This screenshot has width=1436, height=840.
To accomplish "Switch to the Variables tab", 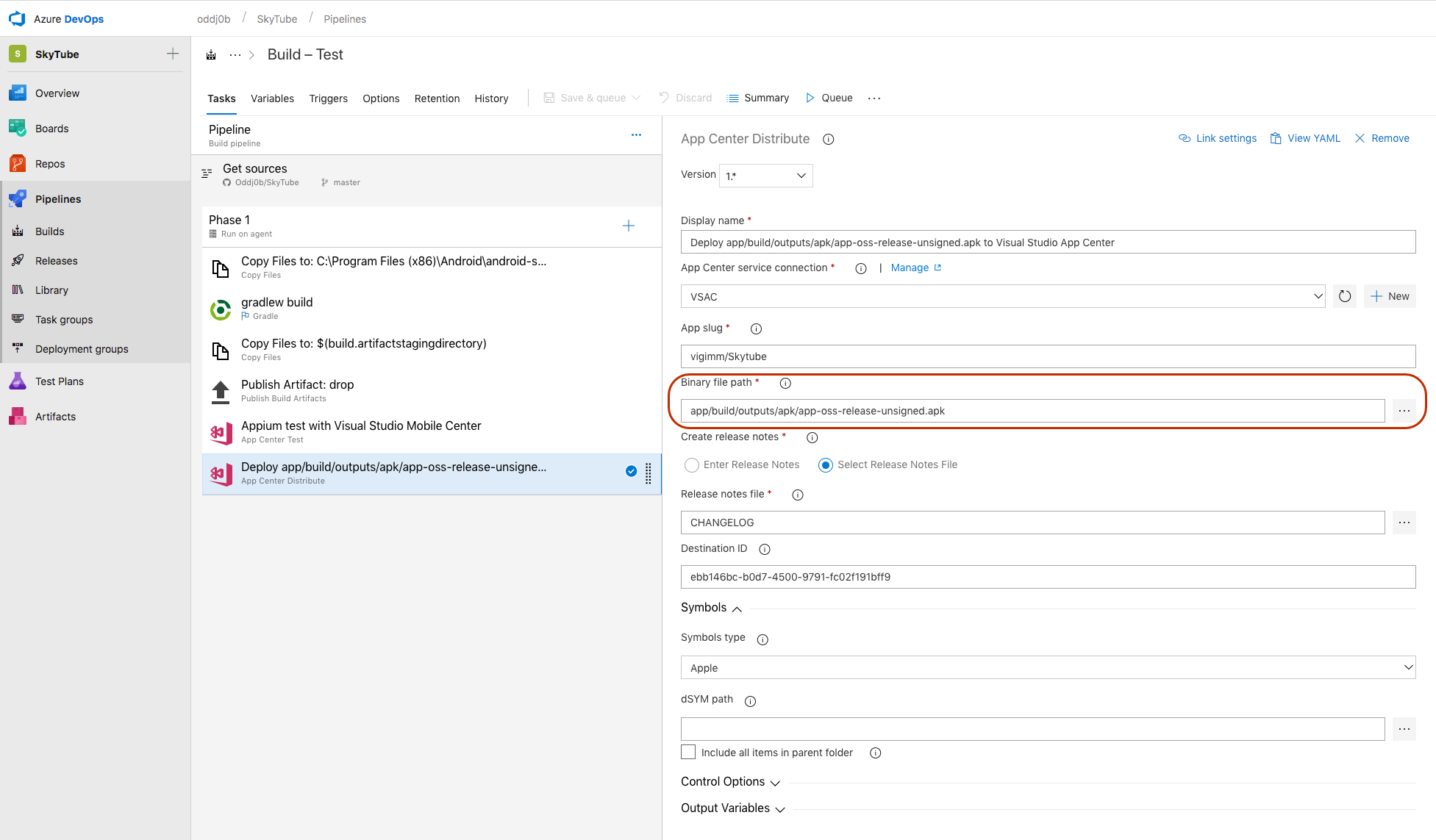I will point(272,98).
